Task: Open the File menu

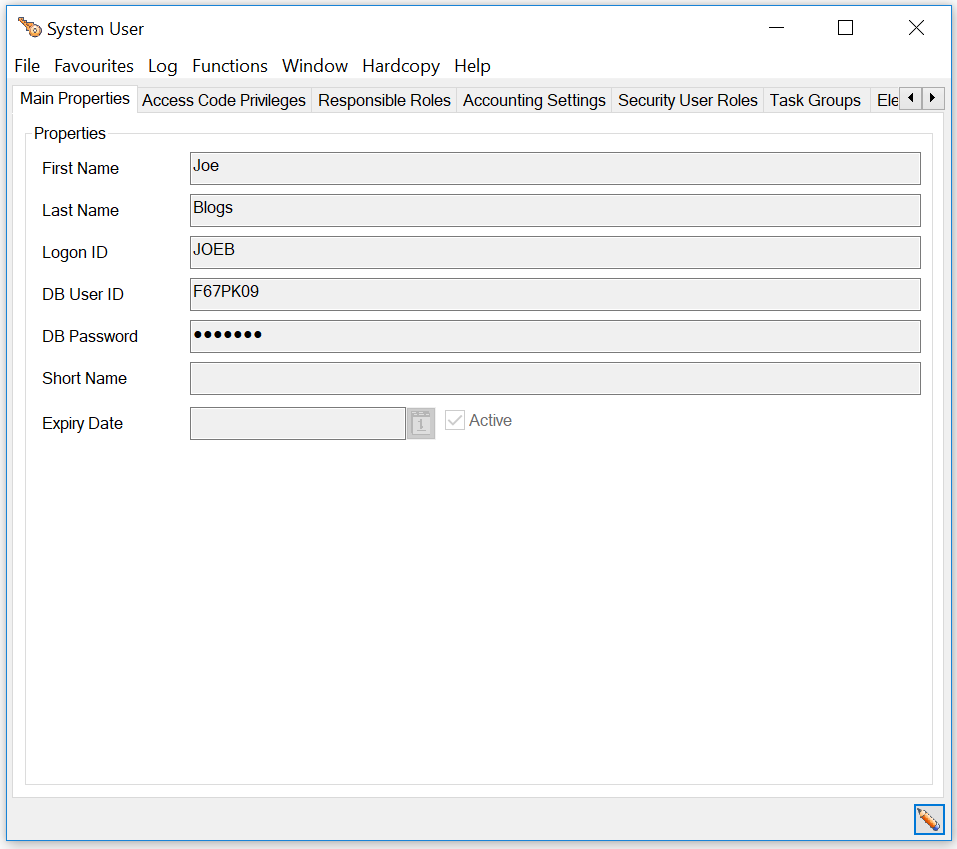Action: 27,66
